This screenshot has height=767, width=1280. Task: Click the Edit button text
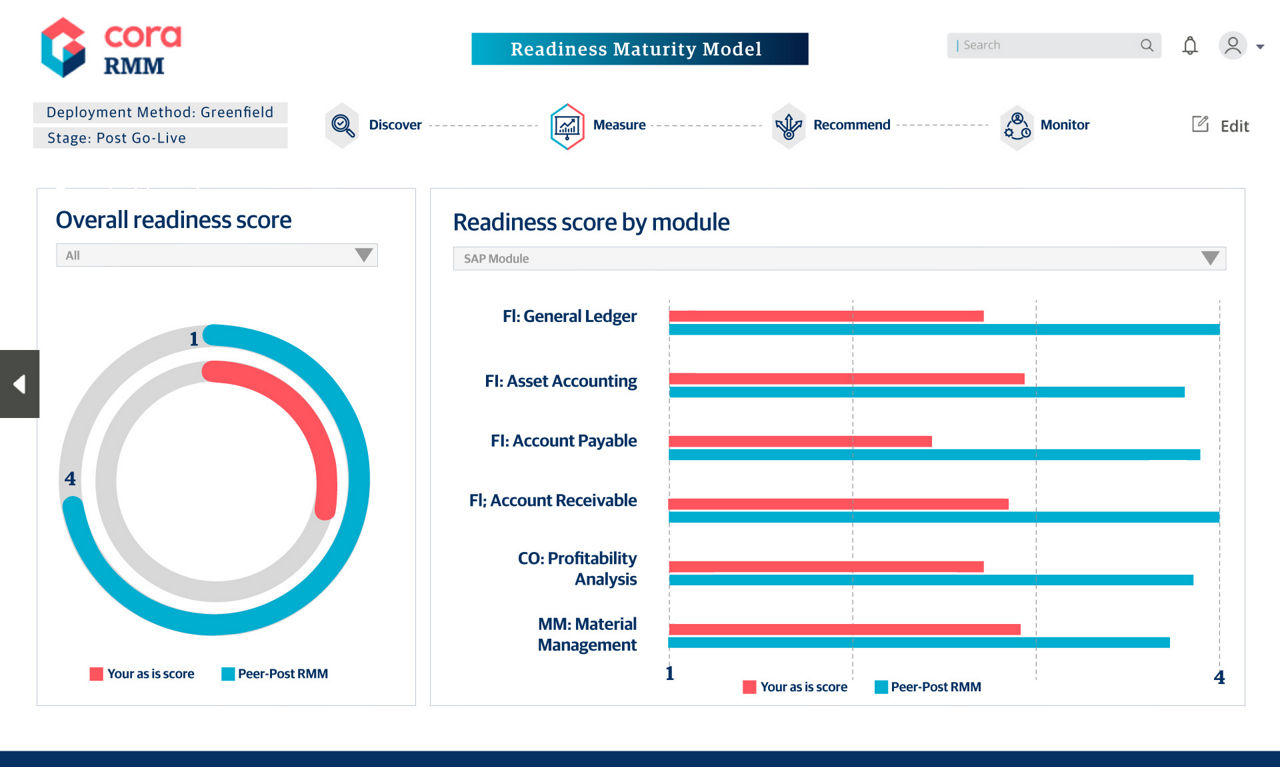(x=1234, y=126)
